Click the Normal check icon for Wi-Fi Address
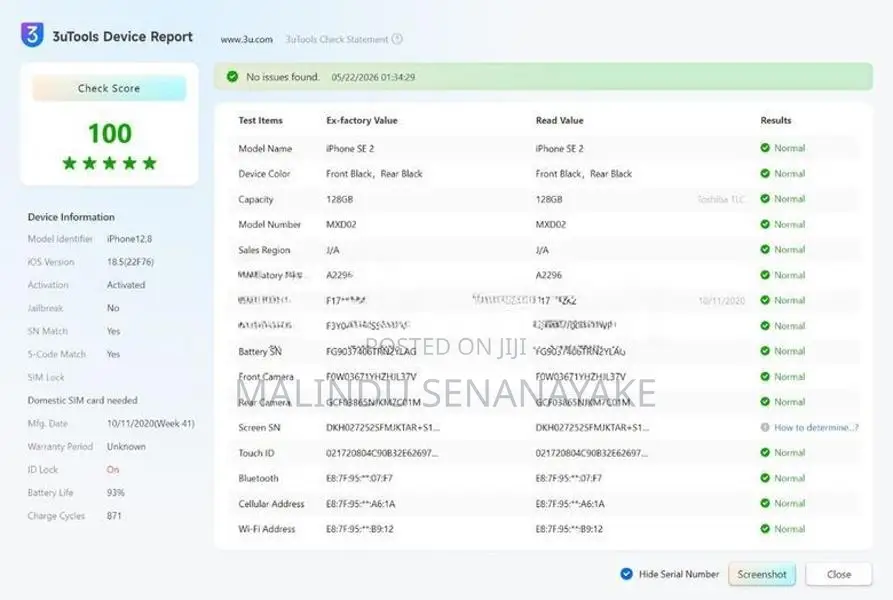This screenshot has height=600, width=893. pos(765,529)
